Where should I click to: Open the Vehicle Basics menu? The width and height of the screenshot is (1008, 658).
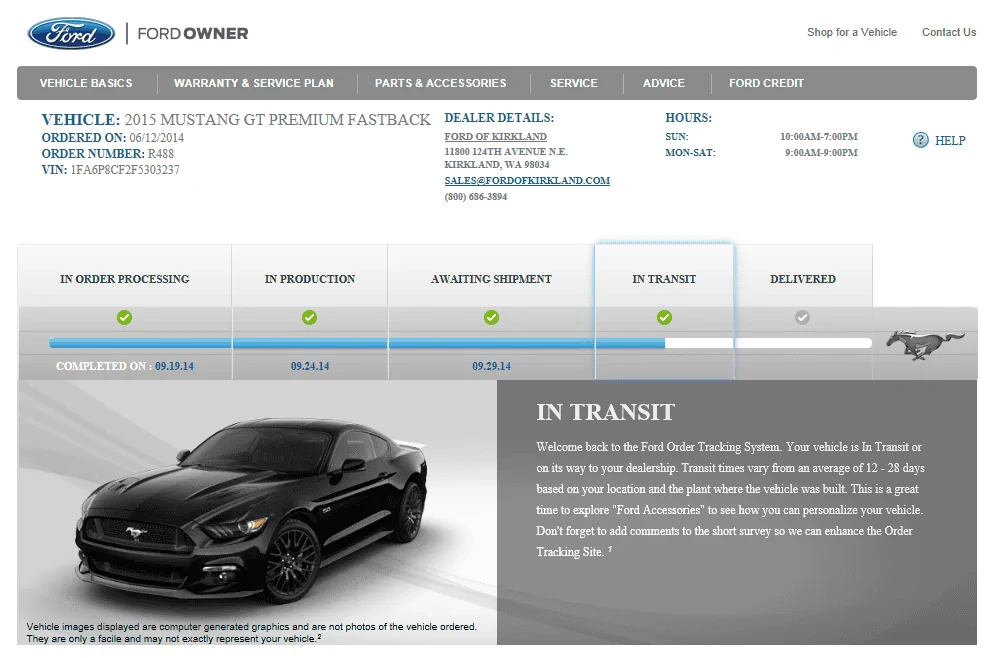pyautogui.click(x=86, y=83)
